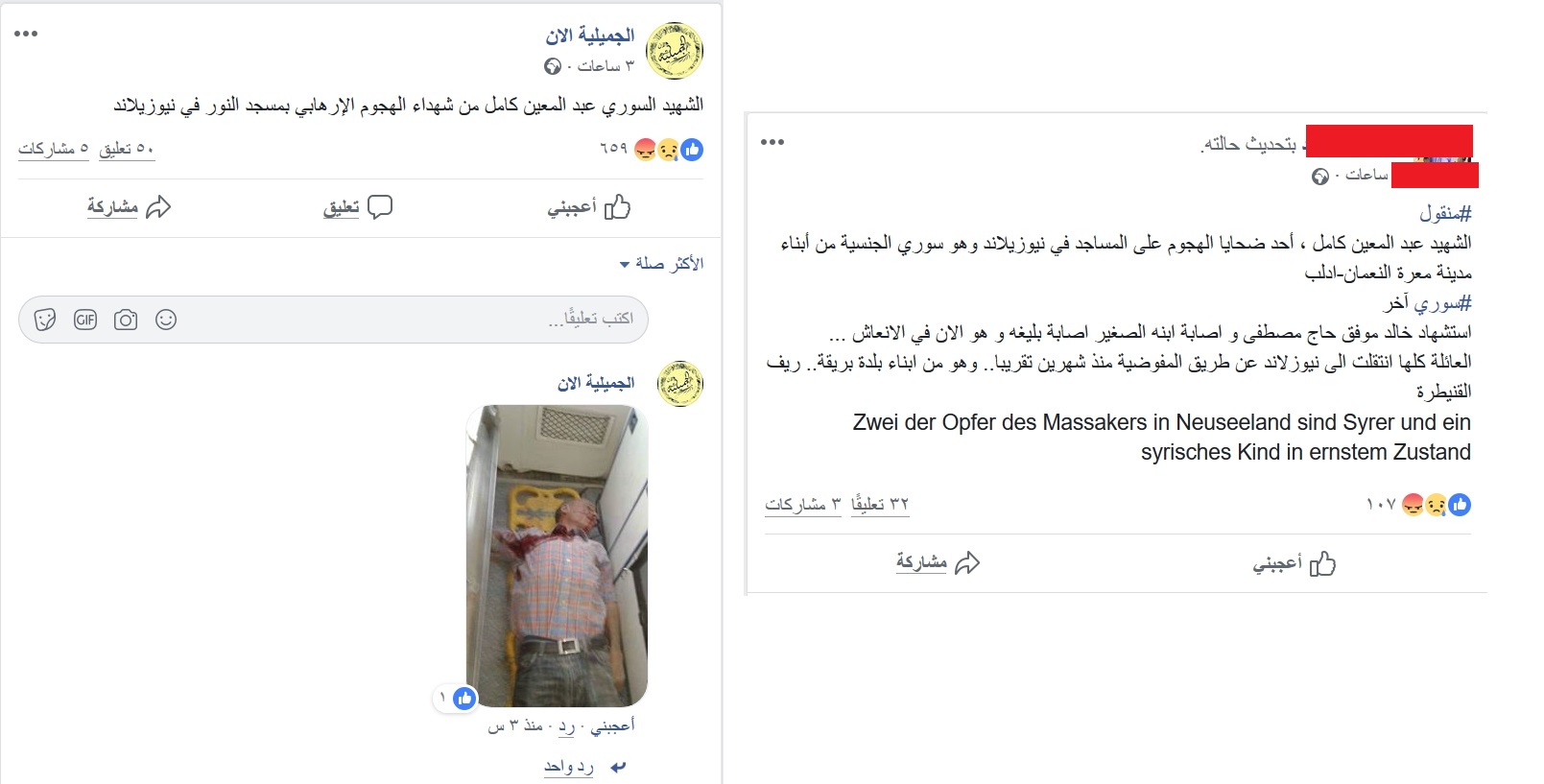Open the right post's three-dot options menu
Screen dimensions: 1544x784
(772, 142)
